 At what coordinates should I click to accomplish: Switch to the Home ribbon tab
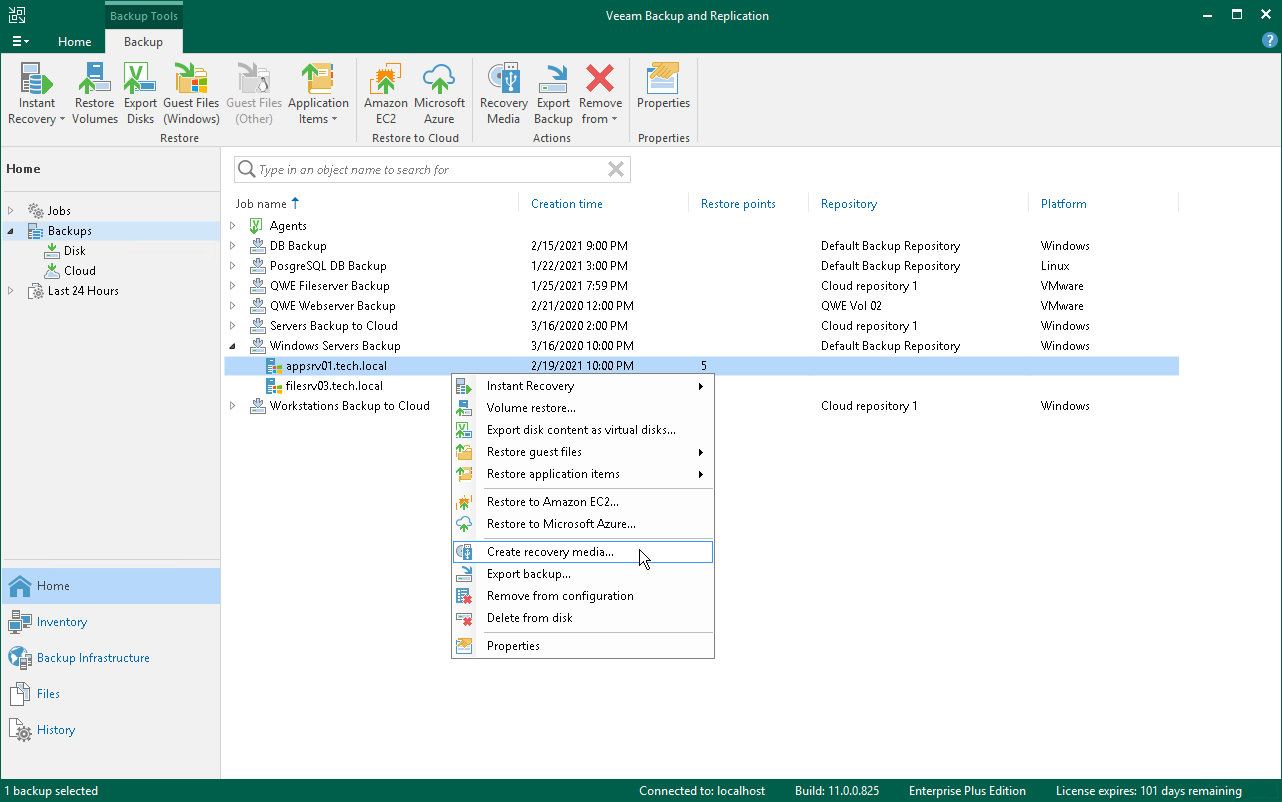[74, 42]
